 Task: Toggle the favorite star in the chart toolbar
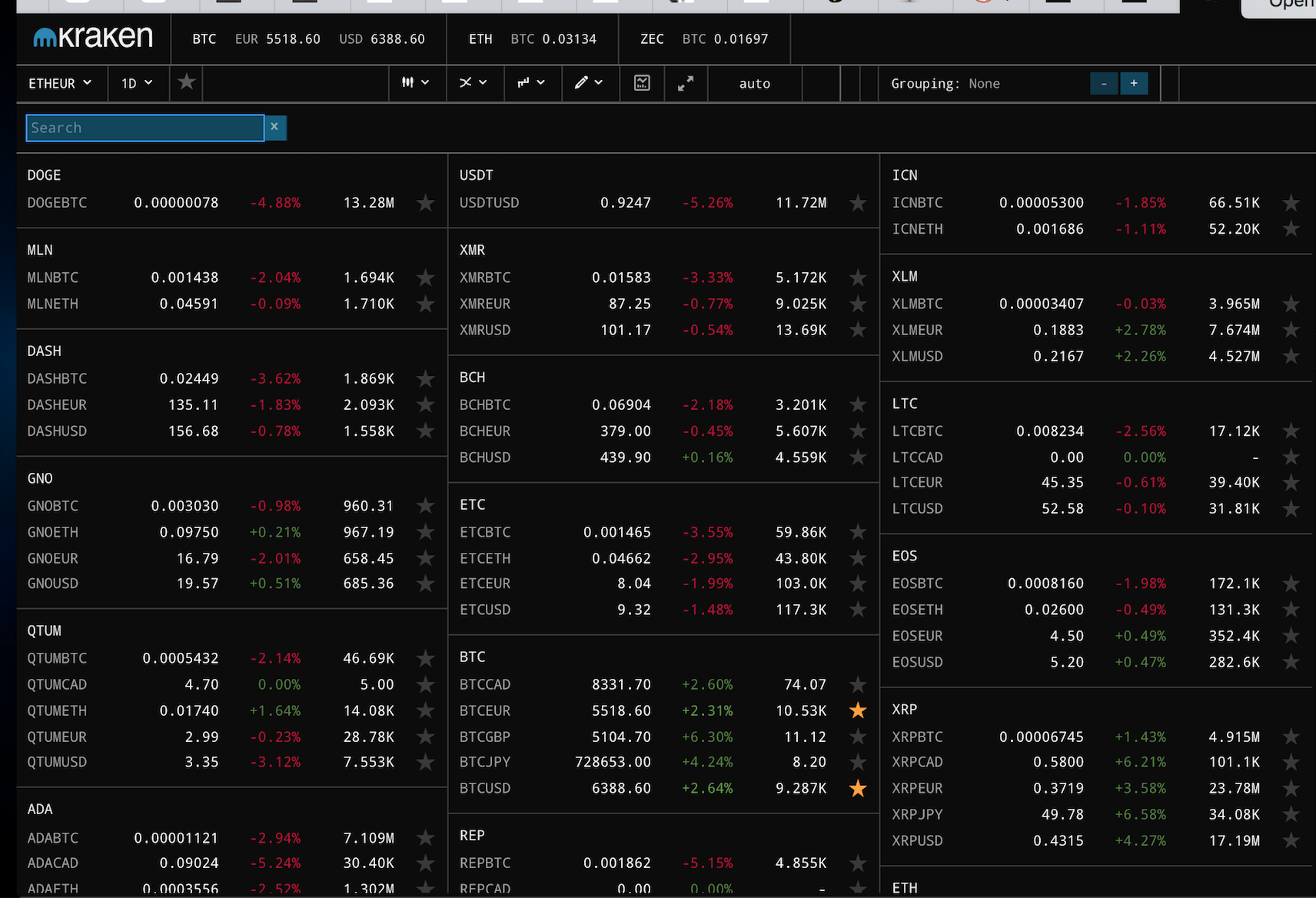tap(187, 82)
